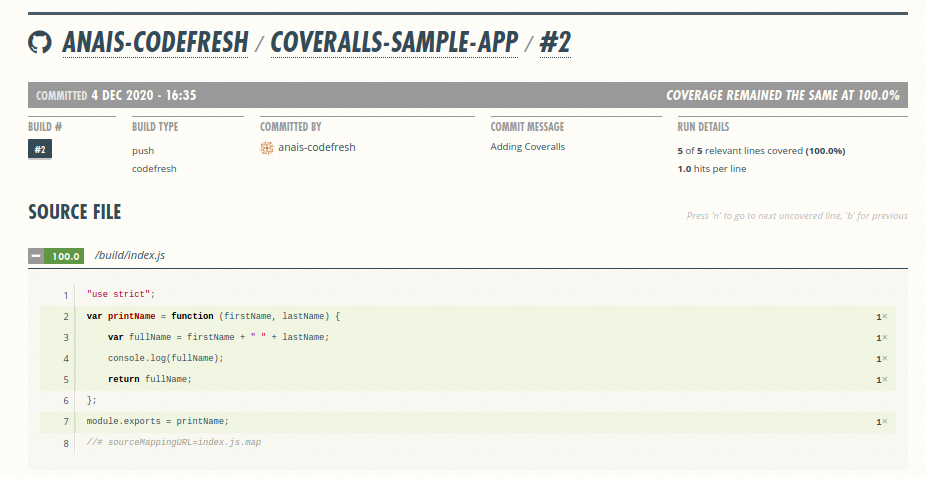
Task: Click the #2 build title link
Action: coord(555,43)
